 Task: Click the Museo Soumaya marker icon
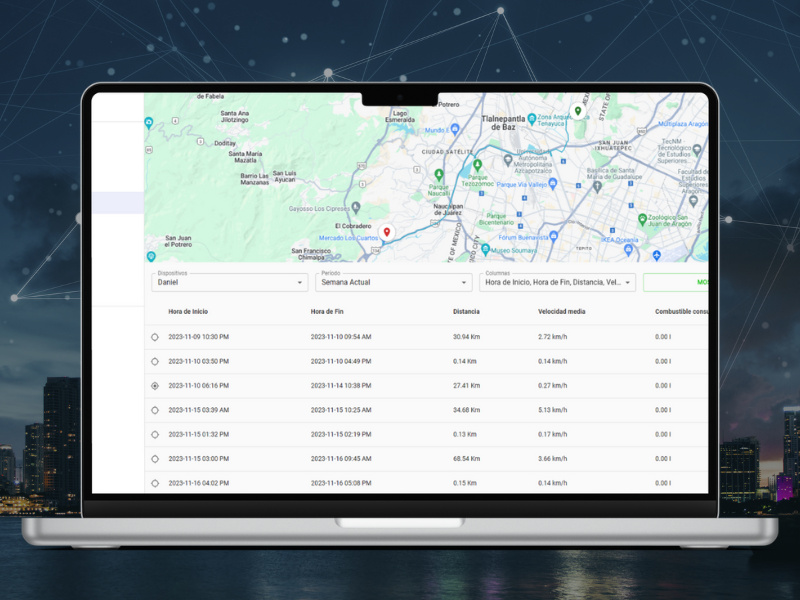tap(485, 249)
